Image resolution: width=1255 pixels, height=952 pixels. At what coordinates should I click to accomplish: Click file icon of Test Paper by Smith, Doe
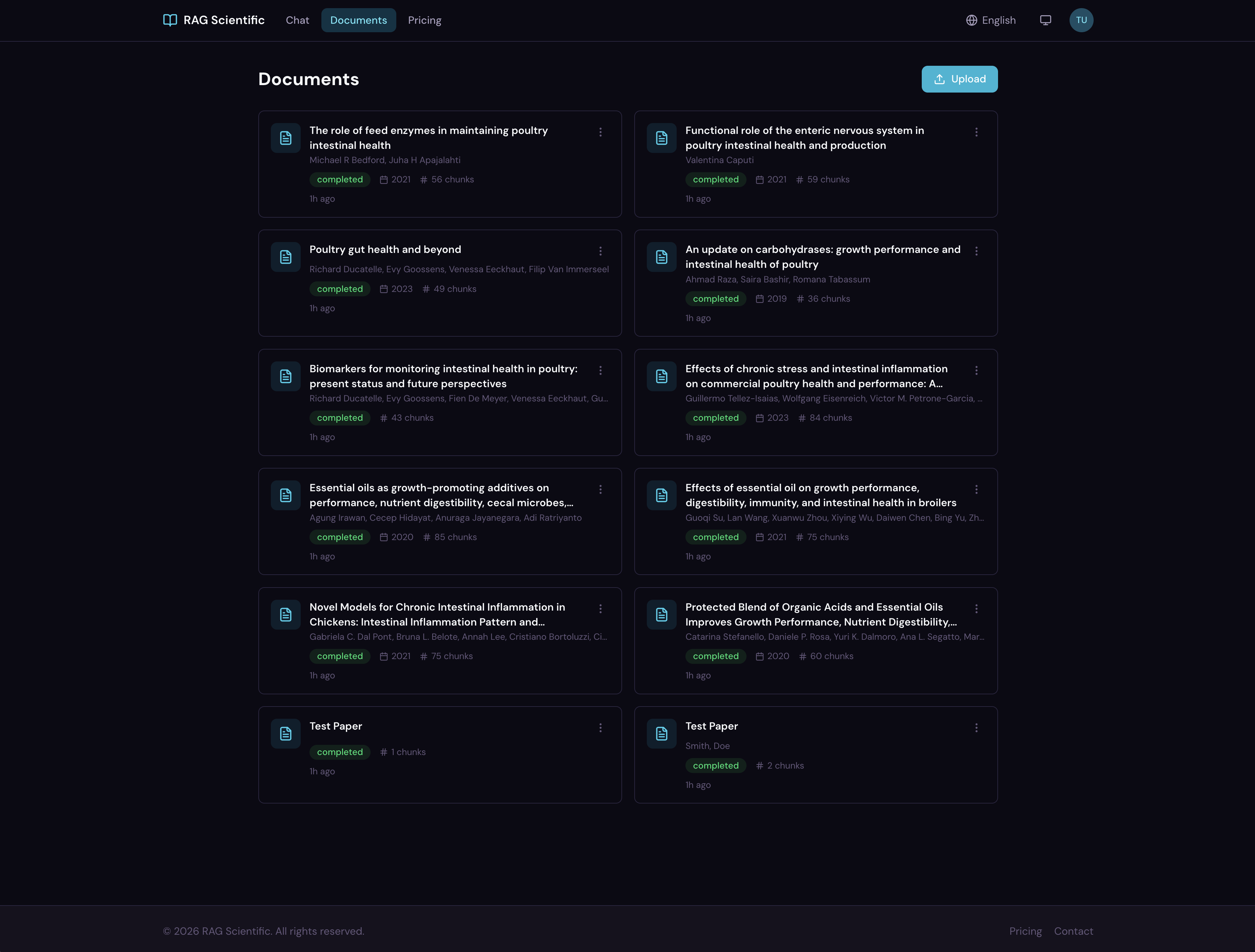pyautogui.click(x=661, y=734)
